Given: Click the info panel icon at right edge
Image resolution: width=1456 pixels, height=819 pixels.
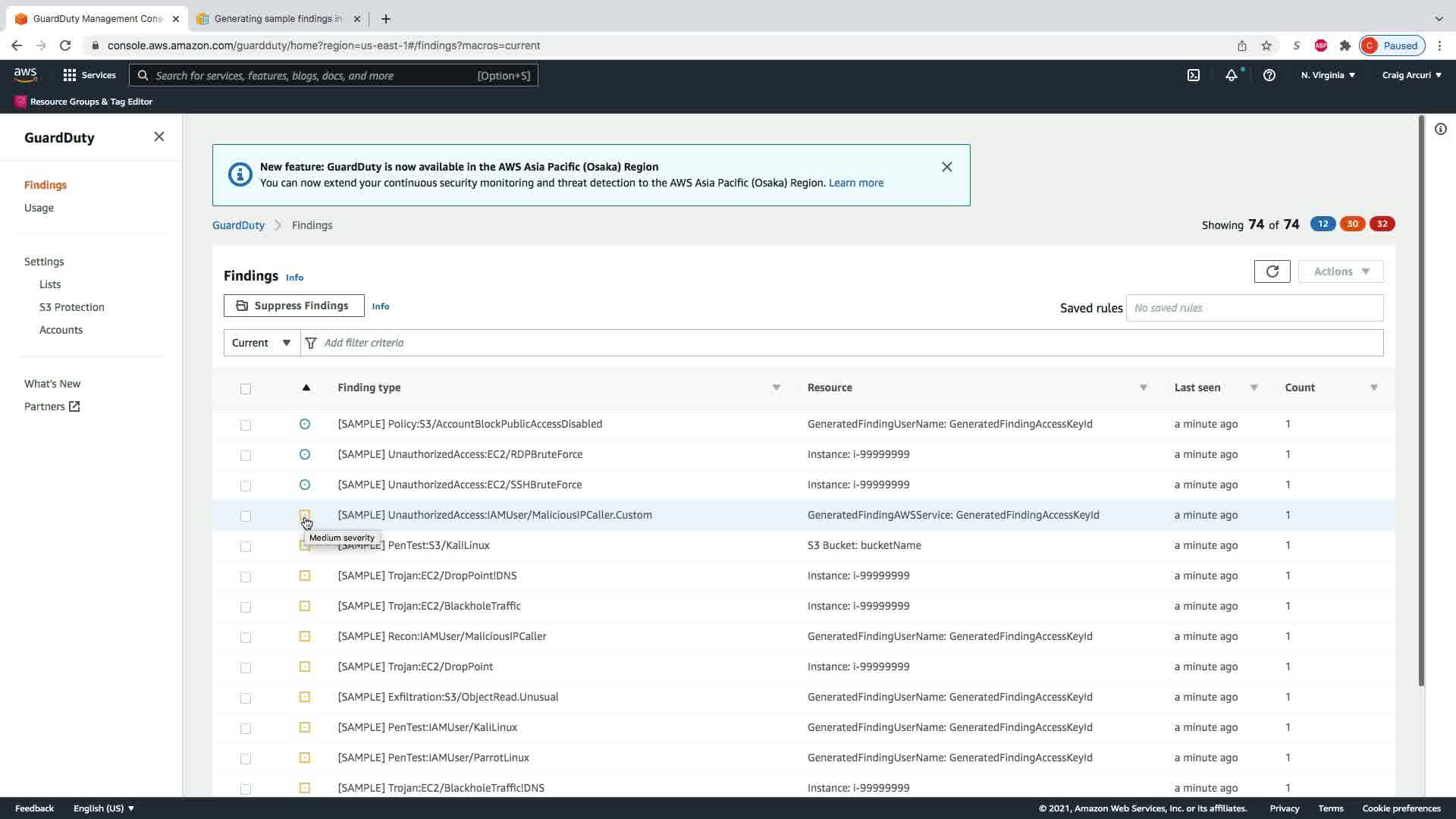Looking at the screenshot, I should pyautogui.click(x=1440, y=129).
